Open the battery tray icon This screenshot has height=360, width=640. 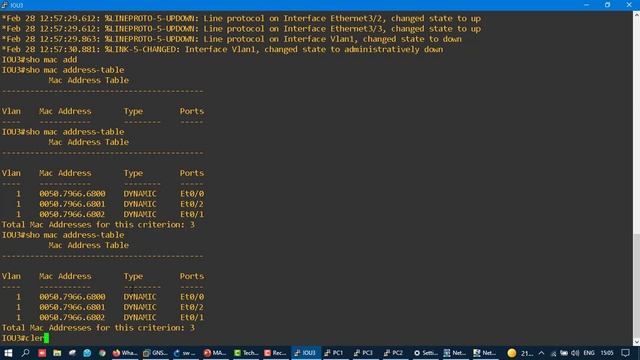(564, 353)
